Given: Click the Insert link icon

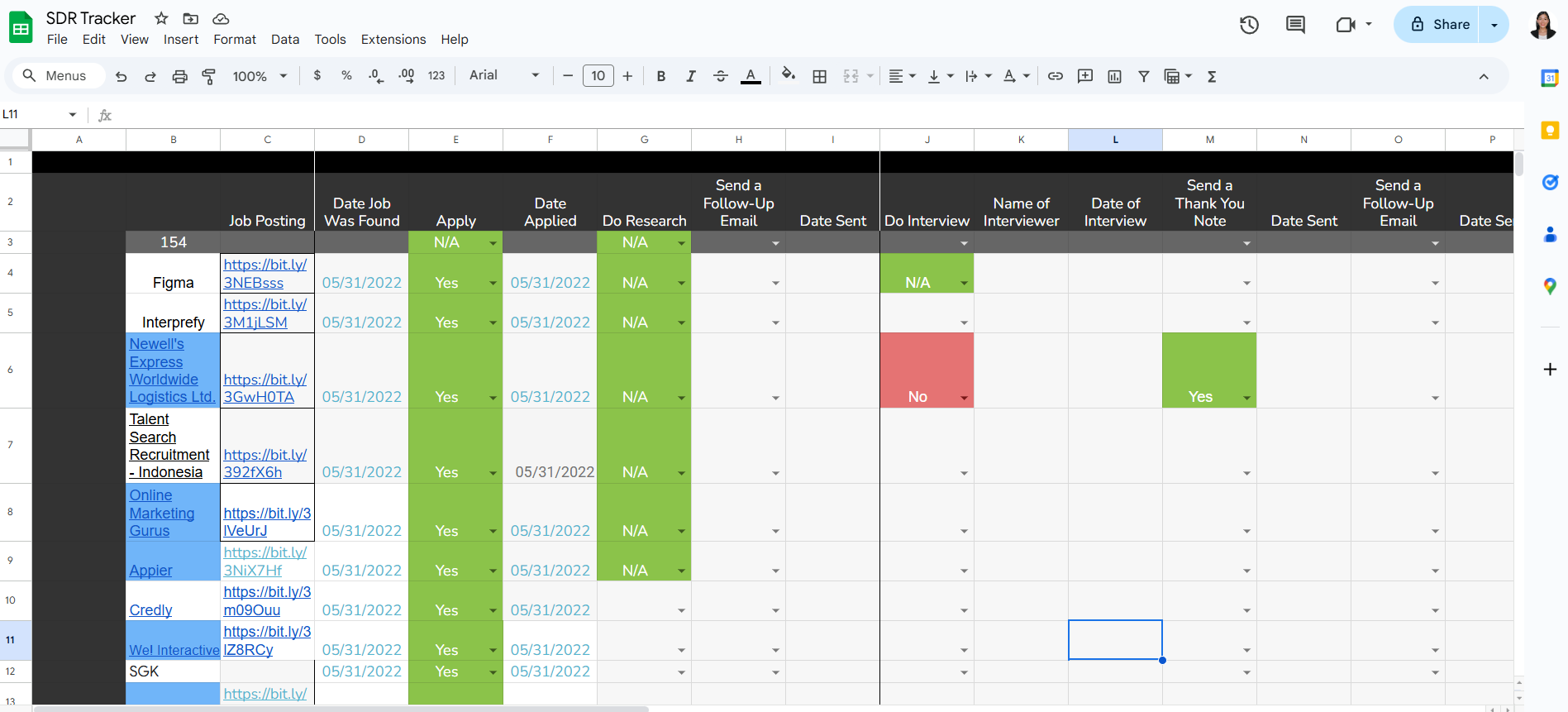Looking at the screenshot, I should tap(1056, 76).
